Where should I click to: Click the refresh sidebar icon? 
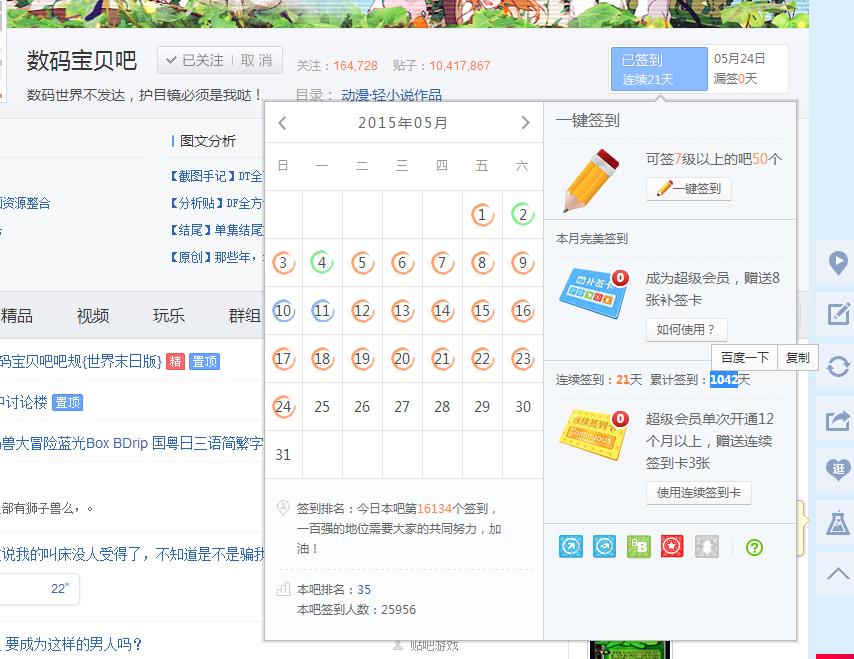(x=838, y=366)
